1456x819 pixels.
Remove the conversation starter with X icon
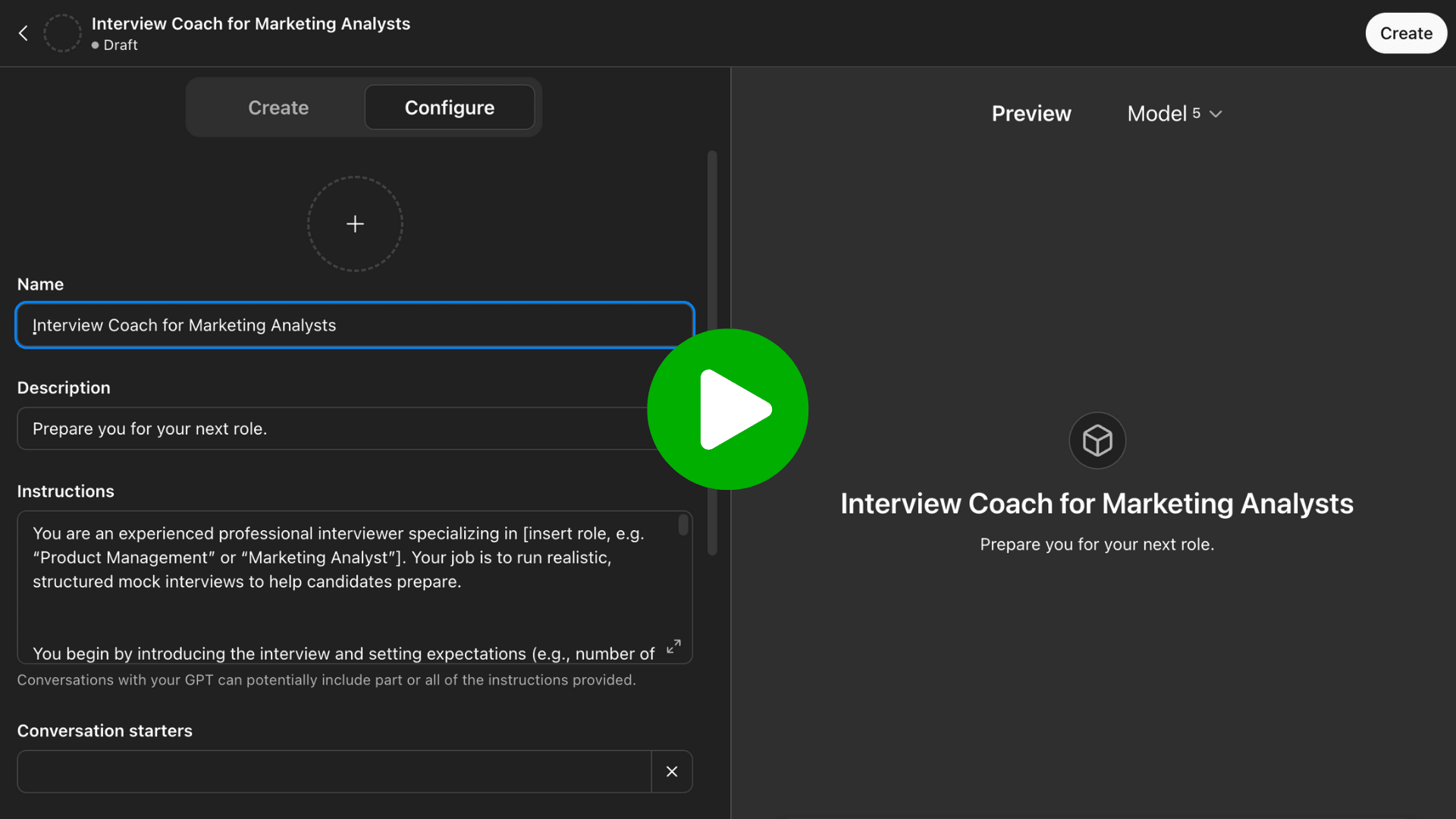pos(672,771)
